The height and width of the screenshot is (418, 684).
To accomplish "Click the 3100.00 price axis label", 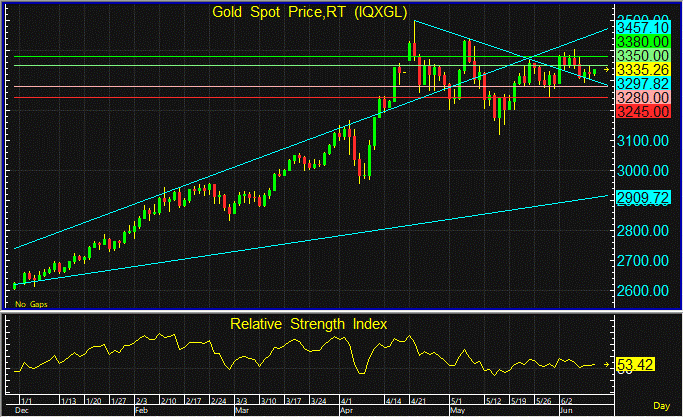I will pos(639,142).
